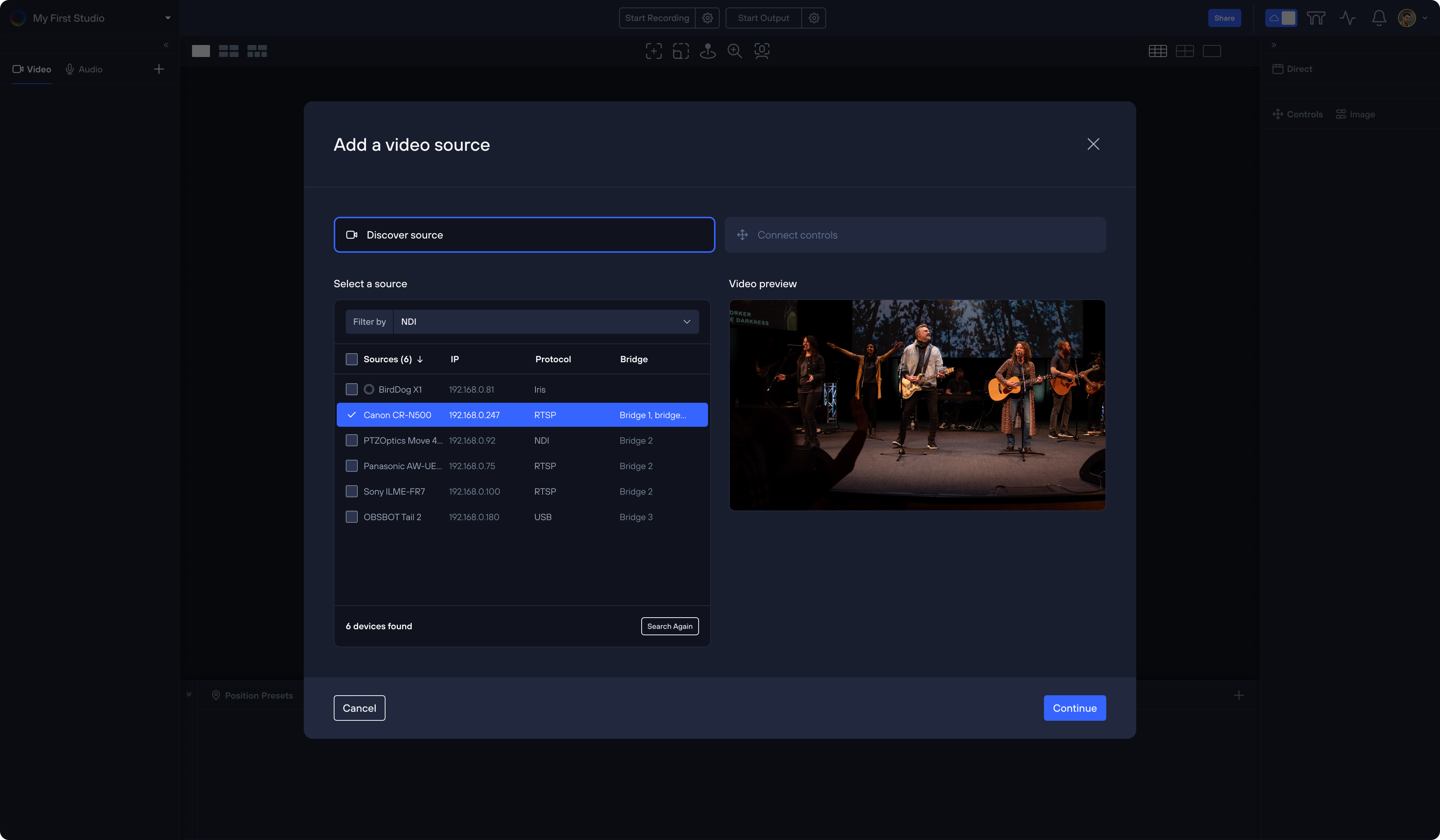Click the video preview thumbnail
Viewport: 1440px width, 840px height.
(x=917, y=405)
